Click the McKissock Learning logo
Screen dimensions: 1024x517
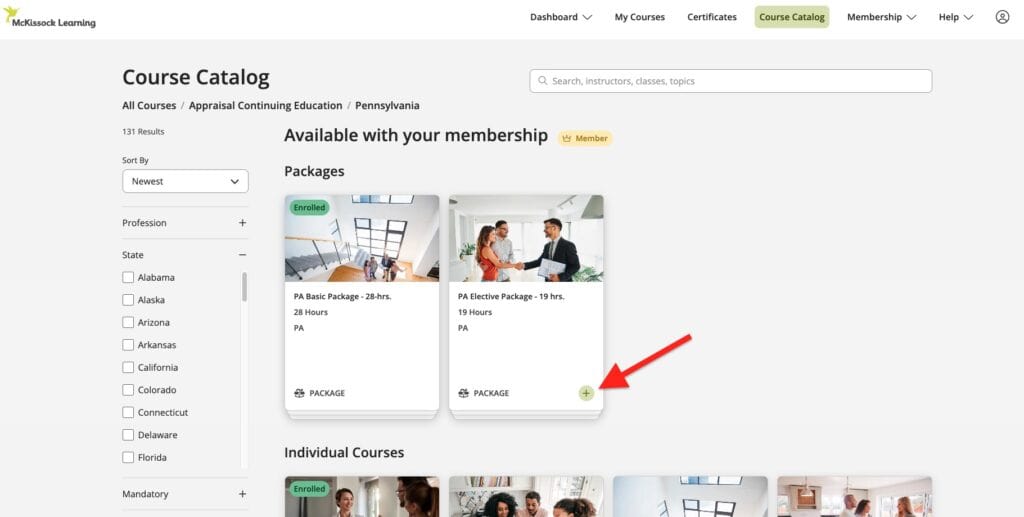click(50, 17)
